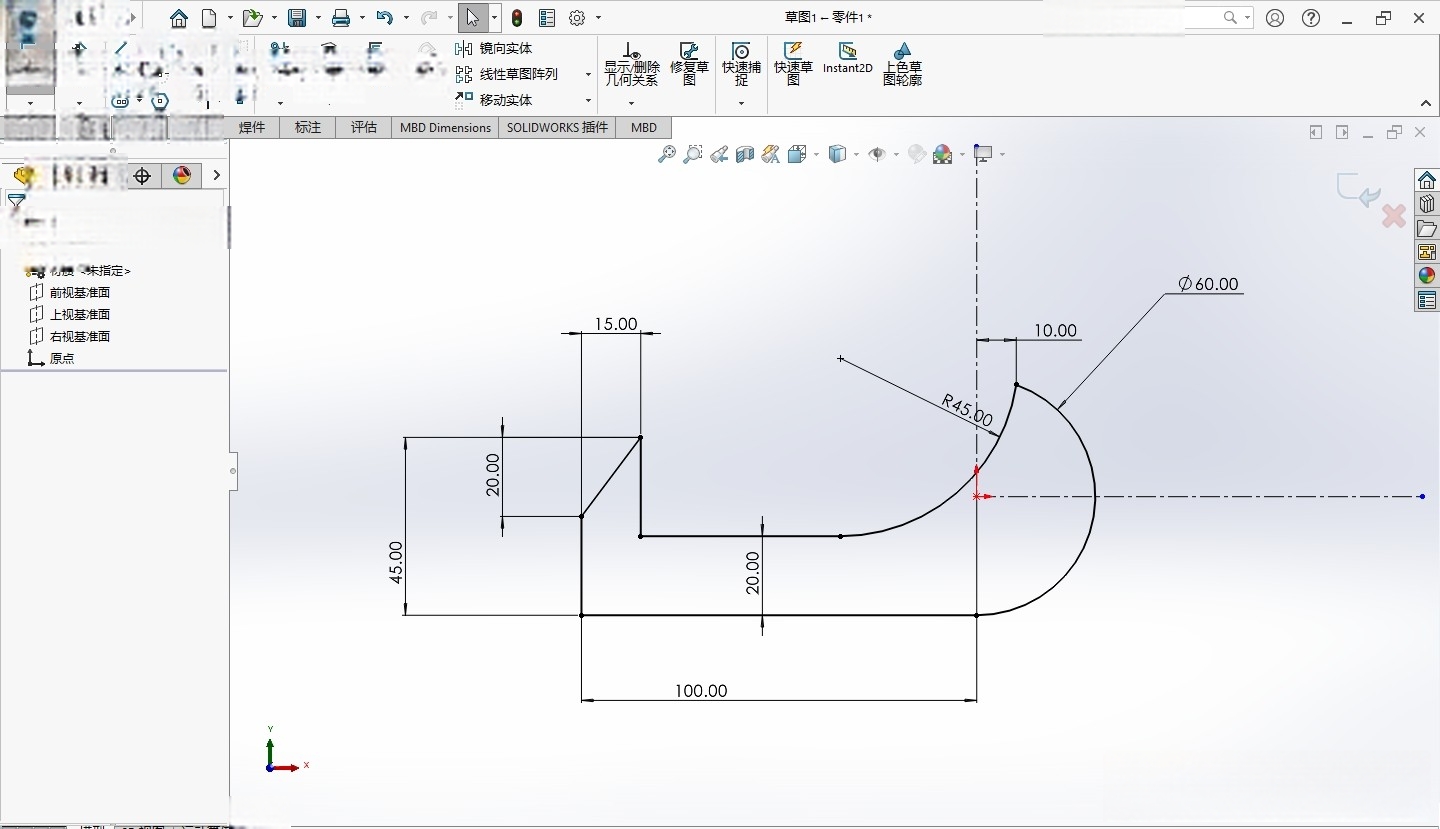Open dropdown arrow next to Print
The width and height of the screenshot is (1440, 829).
coord(362,18)
